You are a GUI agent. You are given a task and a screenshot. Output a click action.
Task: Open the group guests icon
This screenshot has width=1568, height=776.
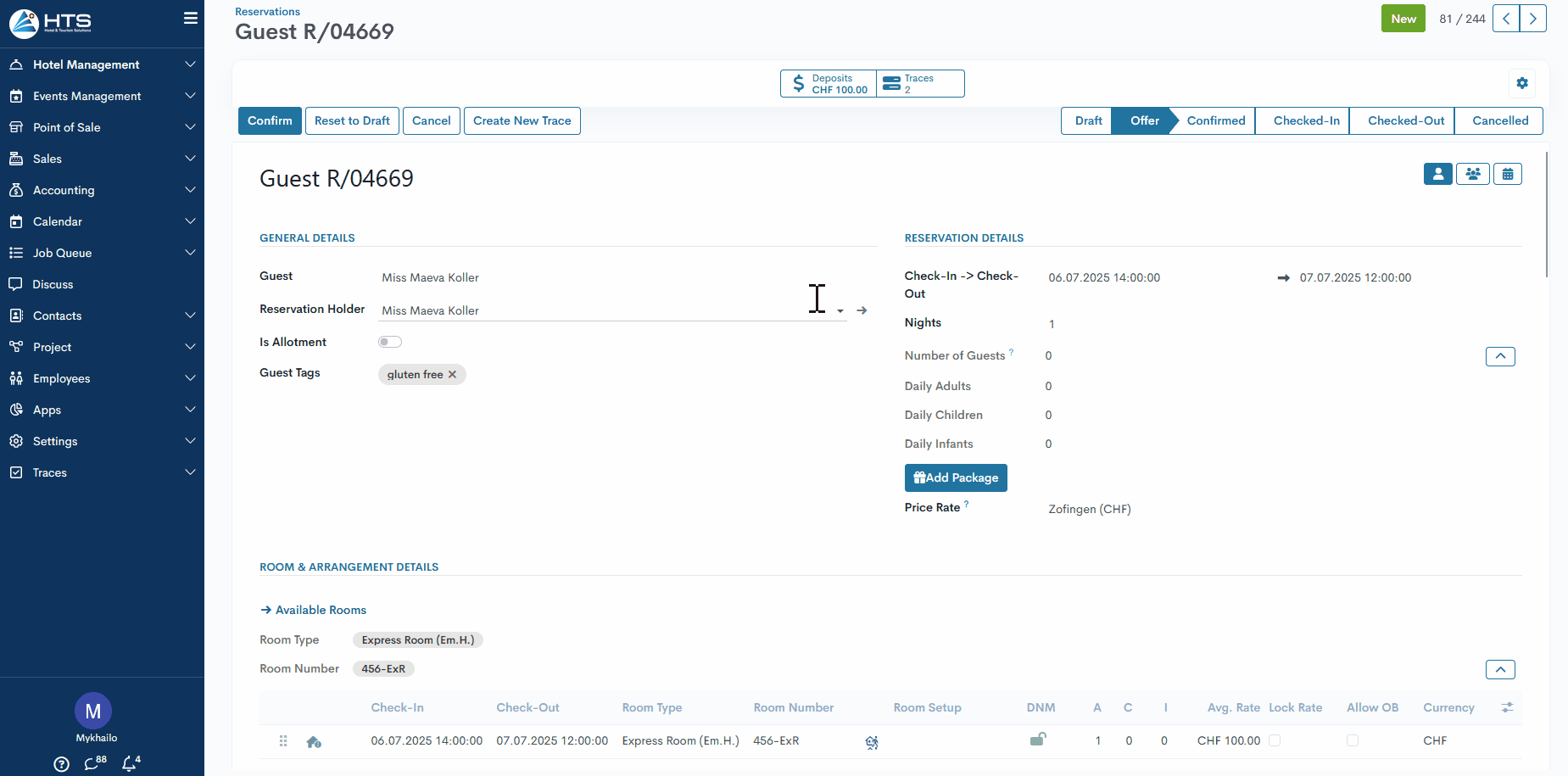1473,174
